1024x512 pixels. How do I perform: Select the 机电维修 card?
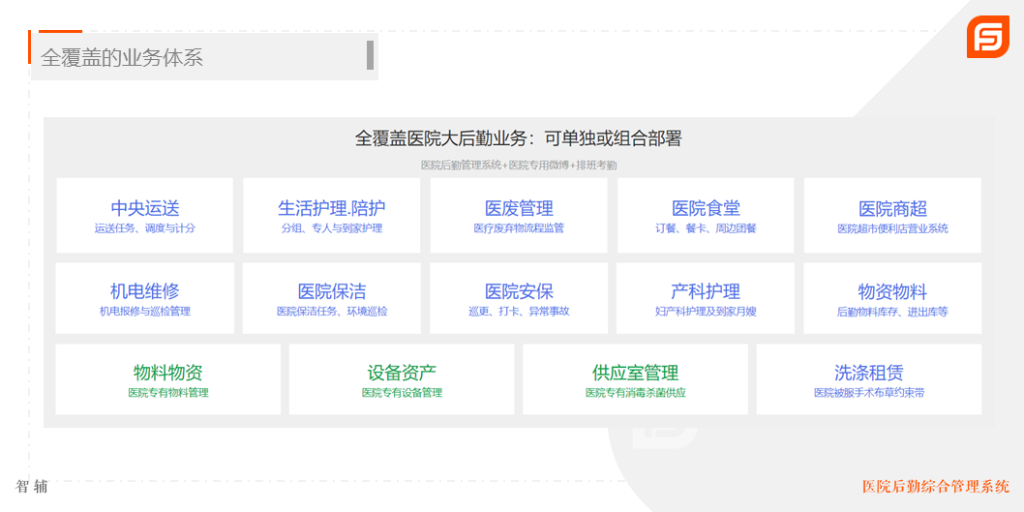point(145,298)
